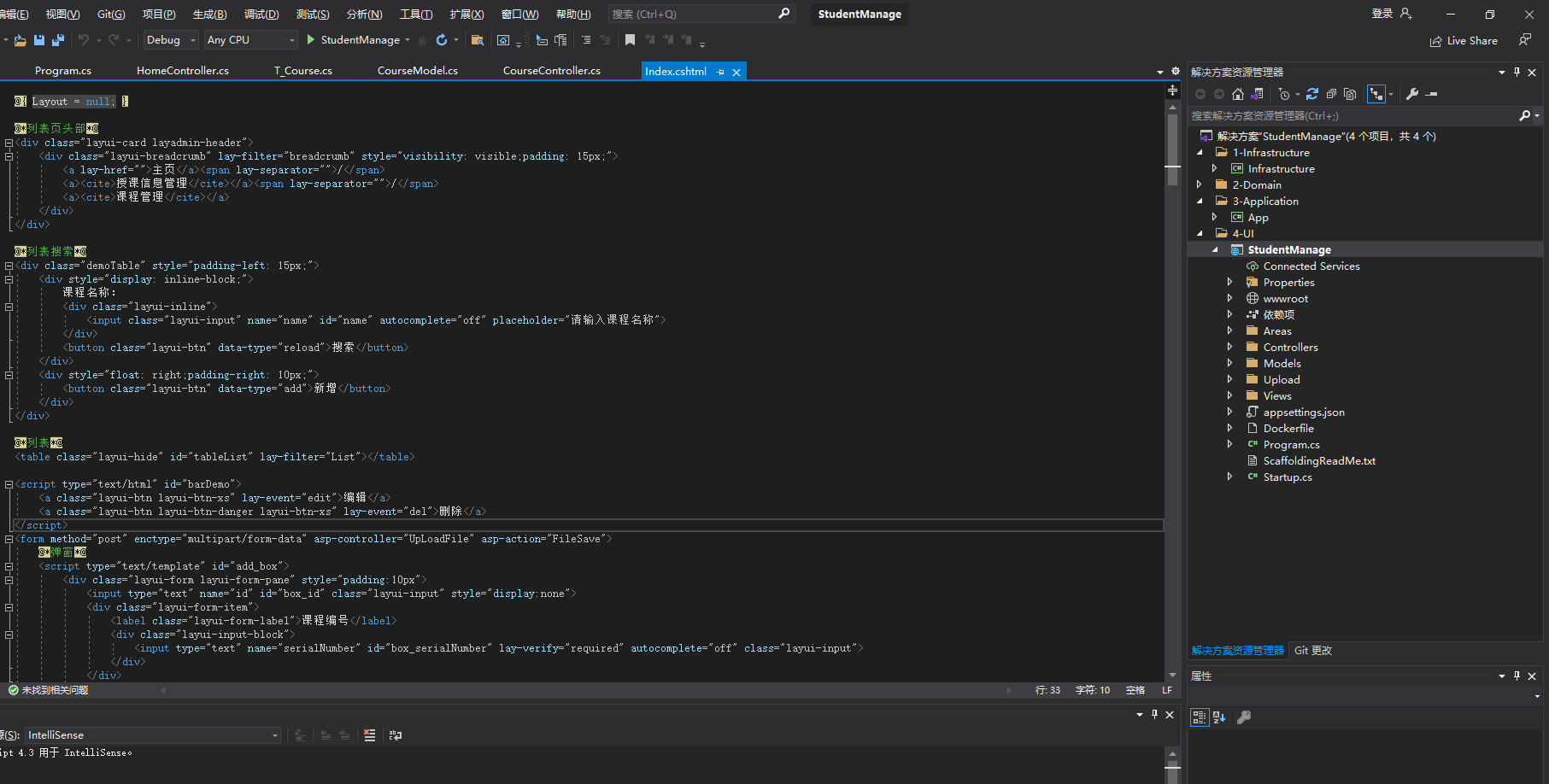Screen dimensions: 1549x784
Task: Switch to the CourseController.cs tab
Action: pyautogui.click(x=551, y=71)
